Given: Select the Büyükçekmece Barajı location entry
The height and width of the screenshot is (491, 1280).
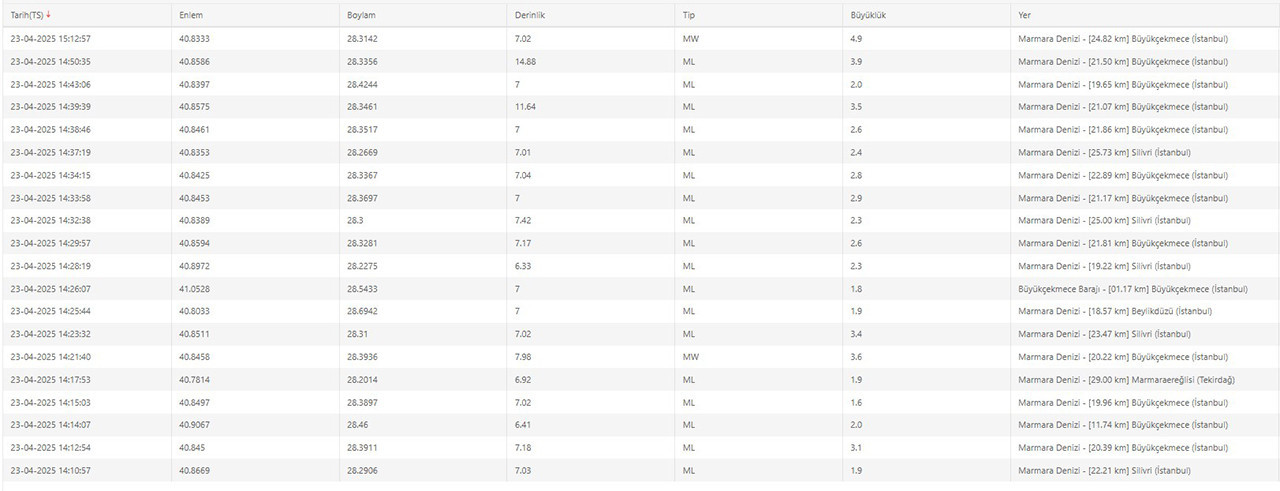Looking at the screenshot, I should (1132, 289).
